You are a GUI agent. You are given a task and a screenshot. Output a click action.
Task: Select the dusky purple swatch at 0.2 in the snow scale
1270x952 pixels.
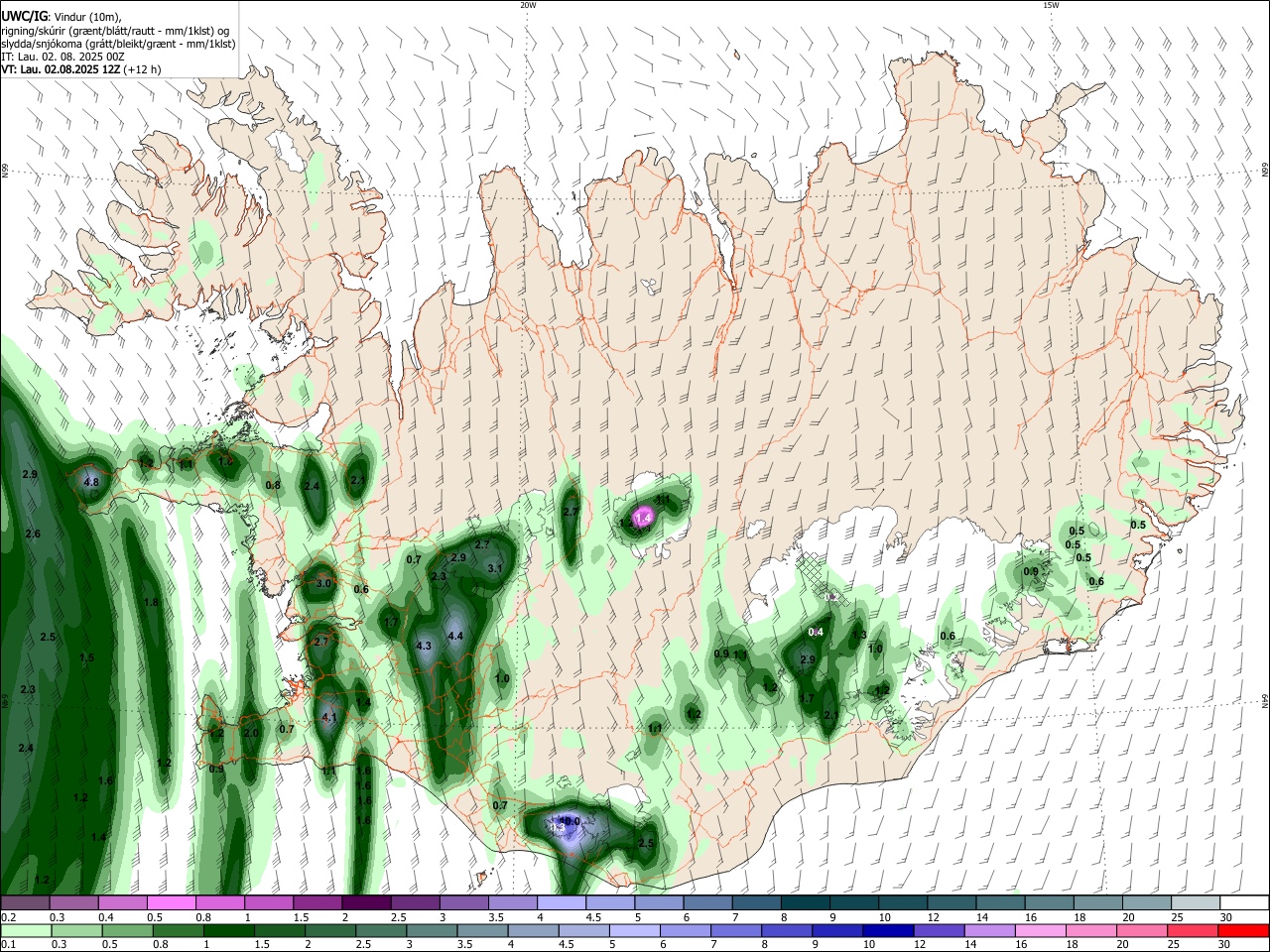25,902
